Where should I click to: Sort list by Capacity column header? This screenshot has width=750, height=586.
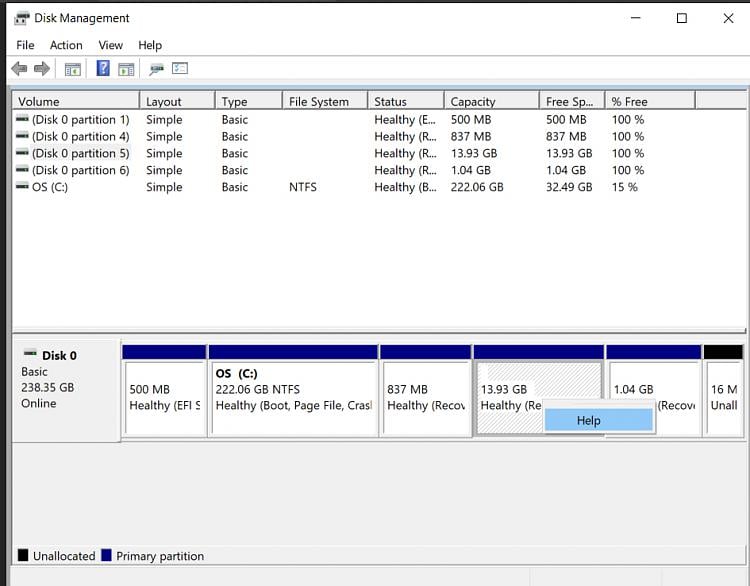click(473, 101)
